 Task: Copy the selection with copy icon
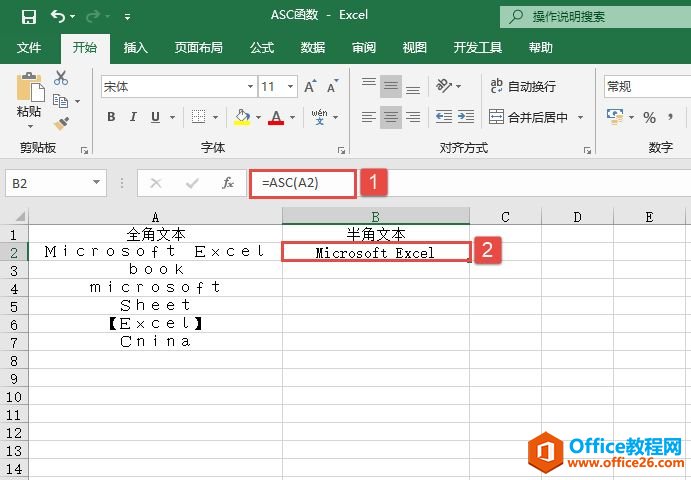(60, 101)
